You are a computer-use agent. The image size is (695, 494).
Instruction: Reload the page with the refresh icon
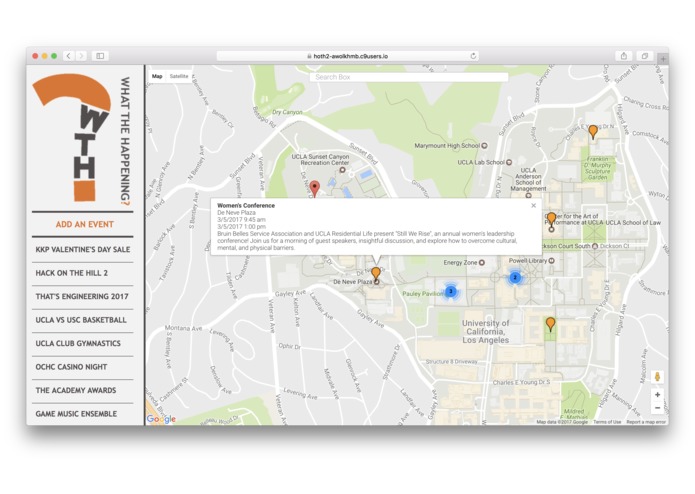click(473, 56)
